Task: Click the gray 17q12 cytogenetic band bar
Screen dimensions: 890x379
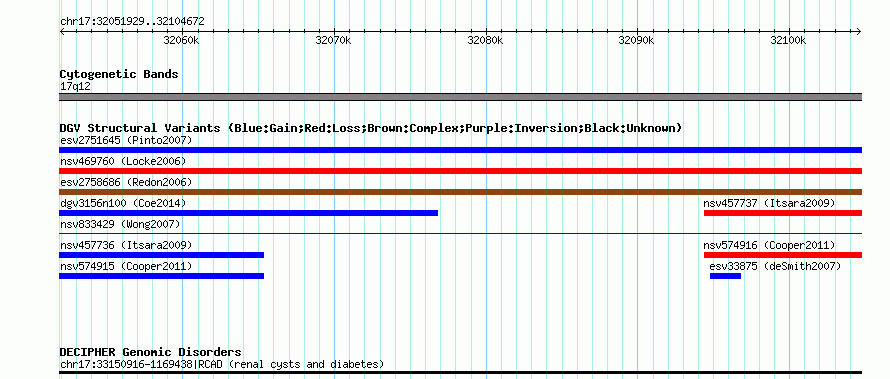Action: pyautogui.click(x=460, y=97)
